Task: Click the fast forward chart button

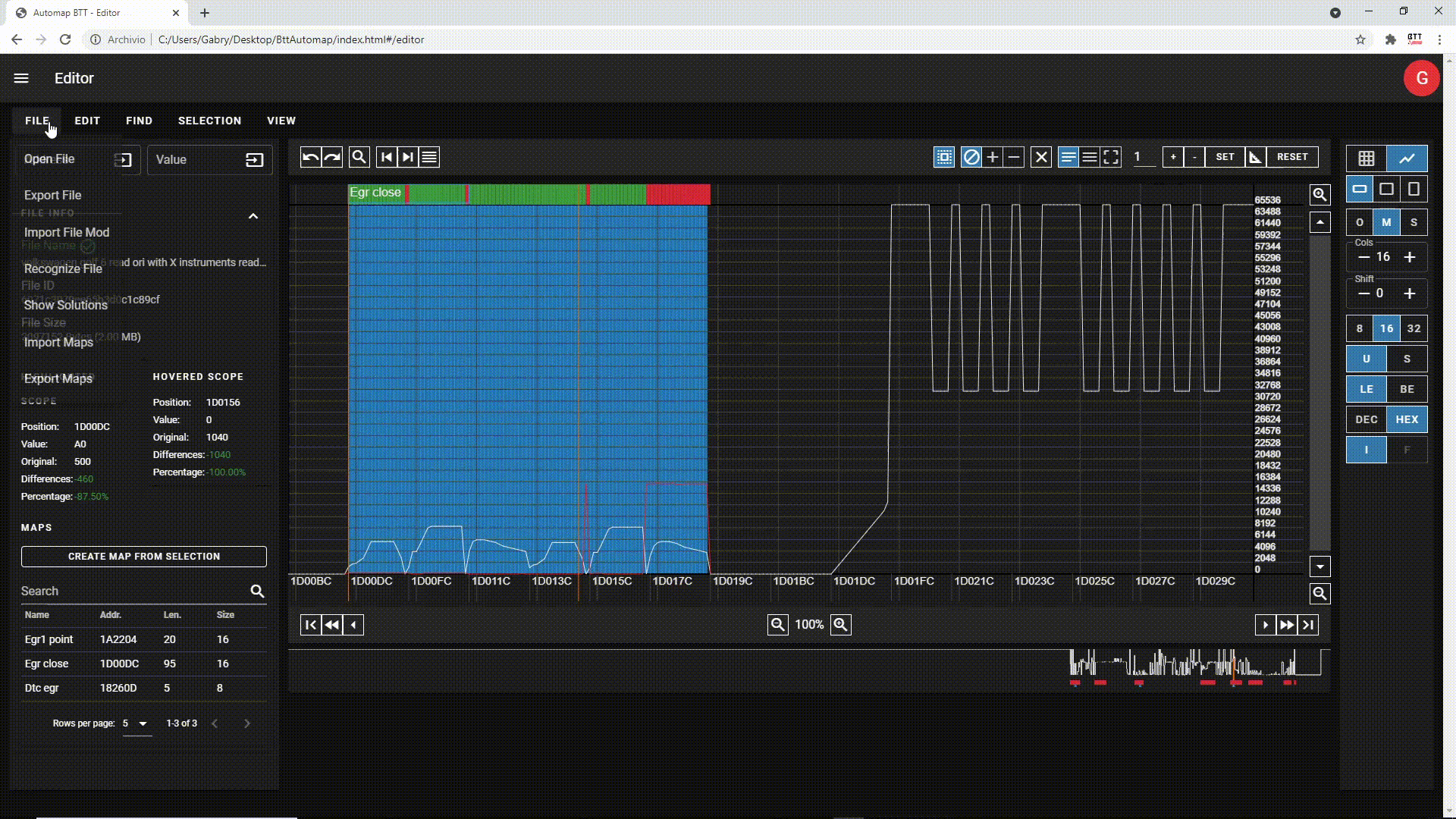Action: coord(1287,625)
